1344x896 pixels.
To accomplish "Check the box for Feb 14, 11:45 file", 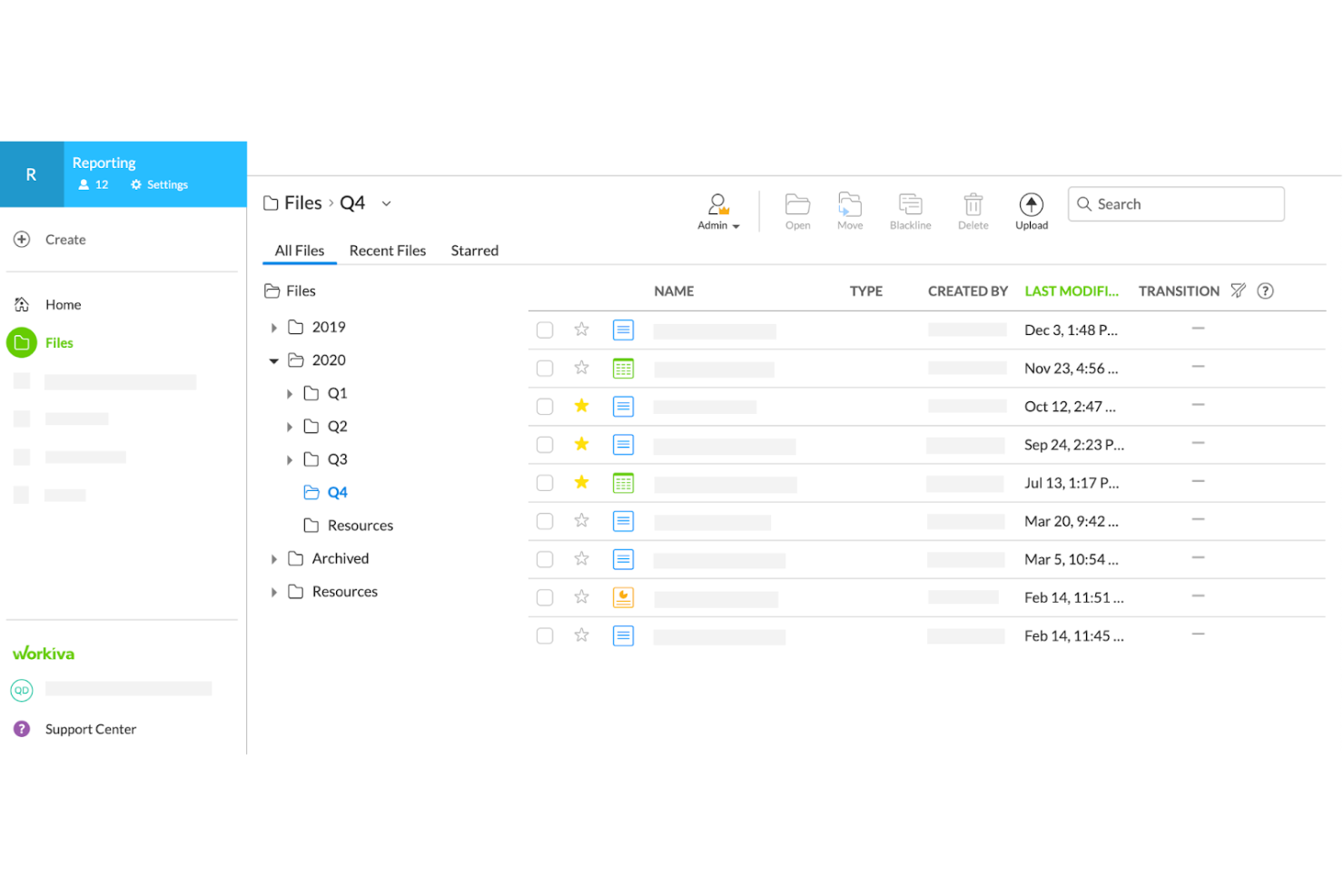I will [545, 635].
